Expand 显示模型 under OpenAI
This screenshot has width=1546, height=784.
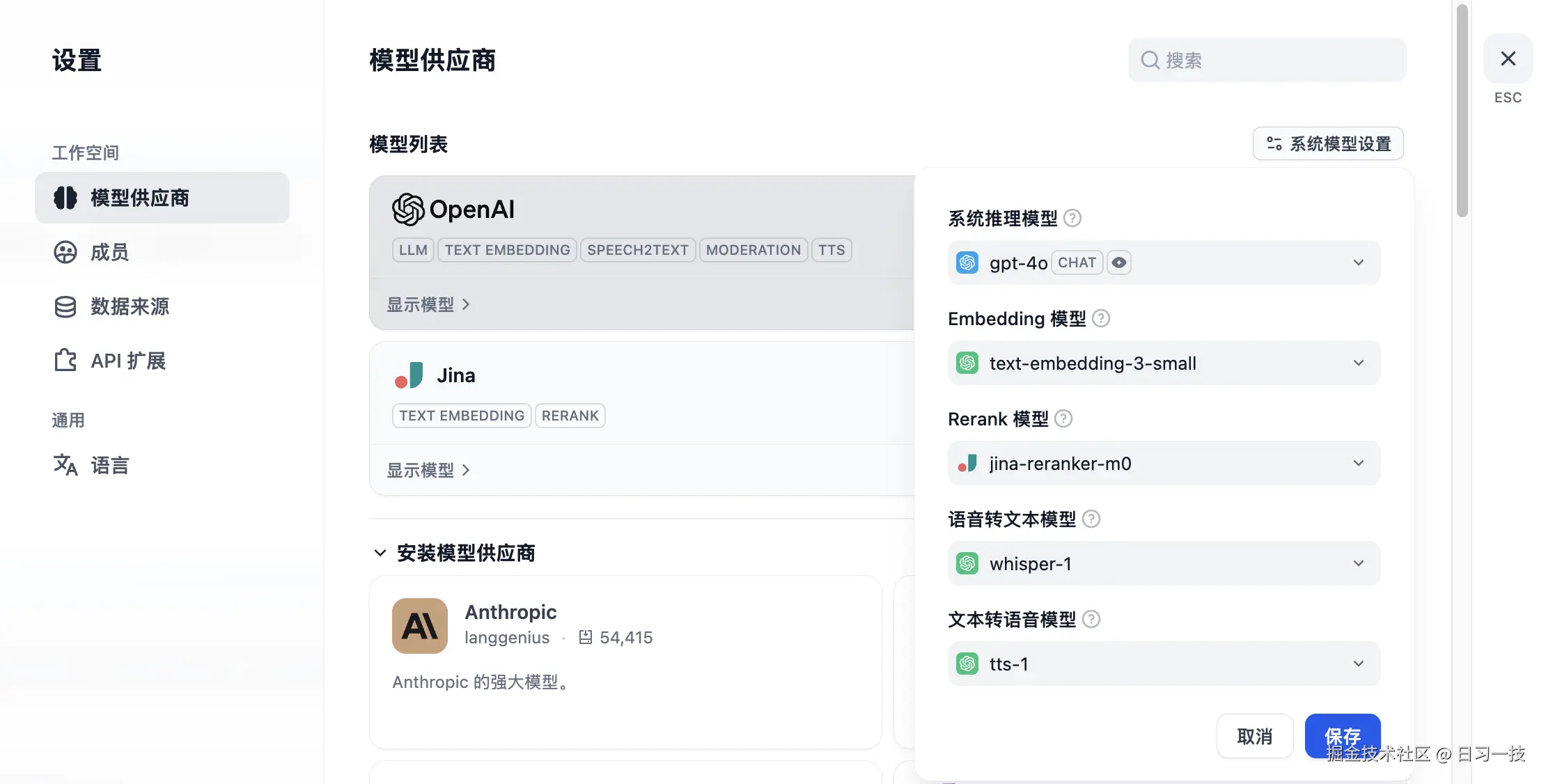coord(428,305)
